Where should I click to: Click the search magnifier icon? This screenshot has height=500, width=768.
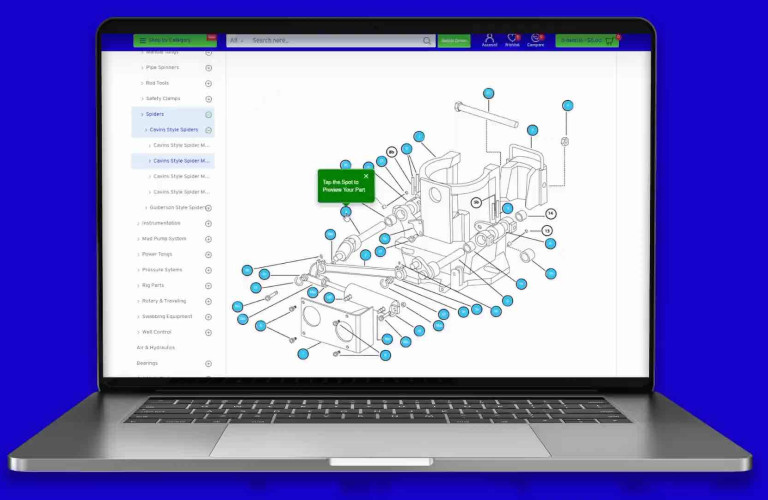coord(427,41)
